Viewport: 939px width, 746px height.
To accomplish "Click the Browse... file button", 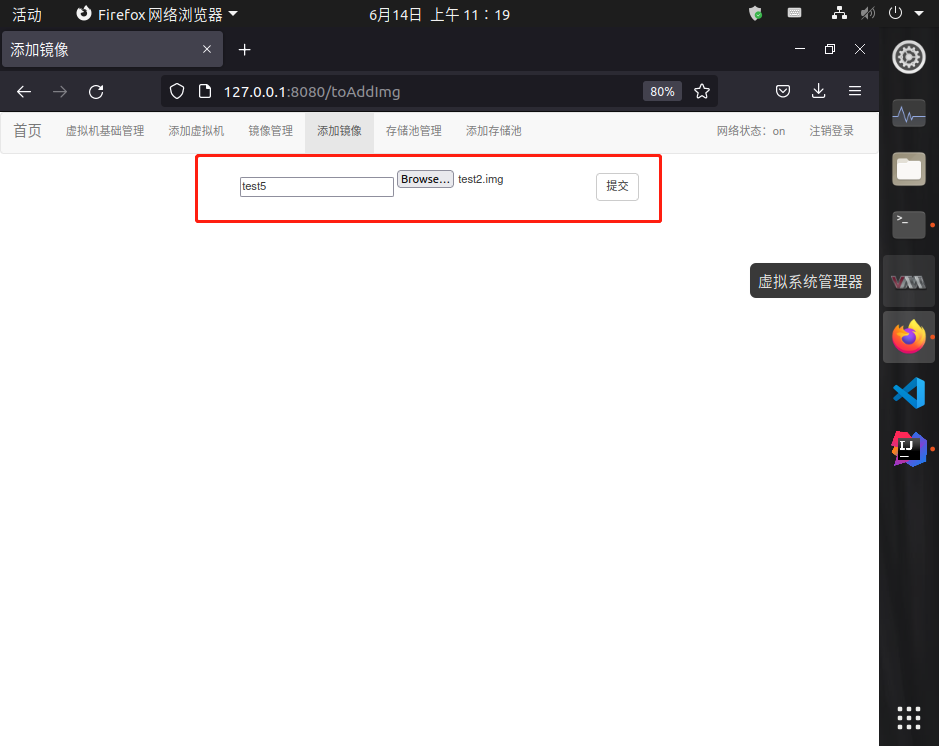I will [x=425, y=179].
